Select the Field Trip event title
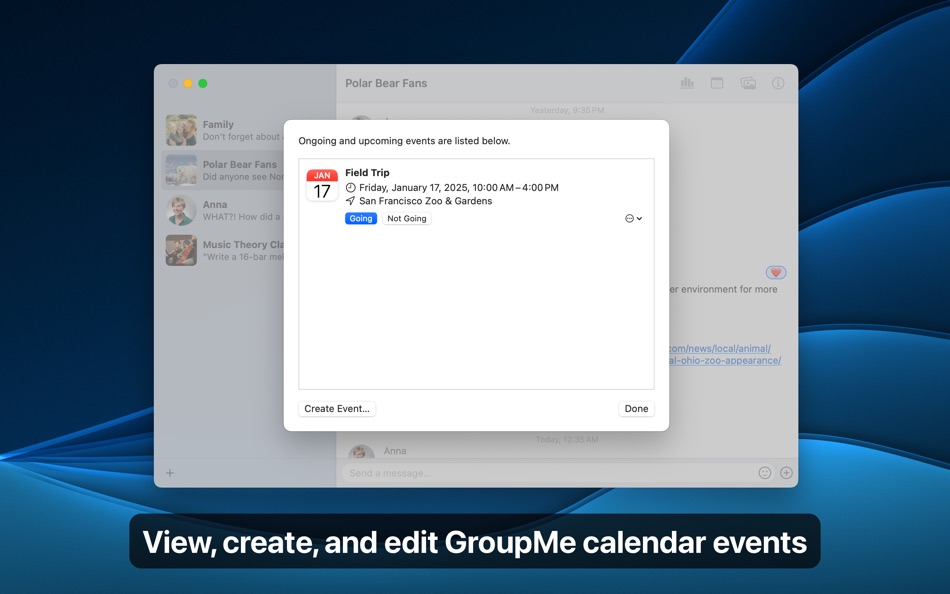The height and width of the screenshot is (594, 950). [x=367, y=173]
